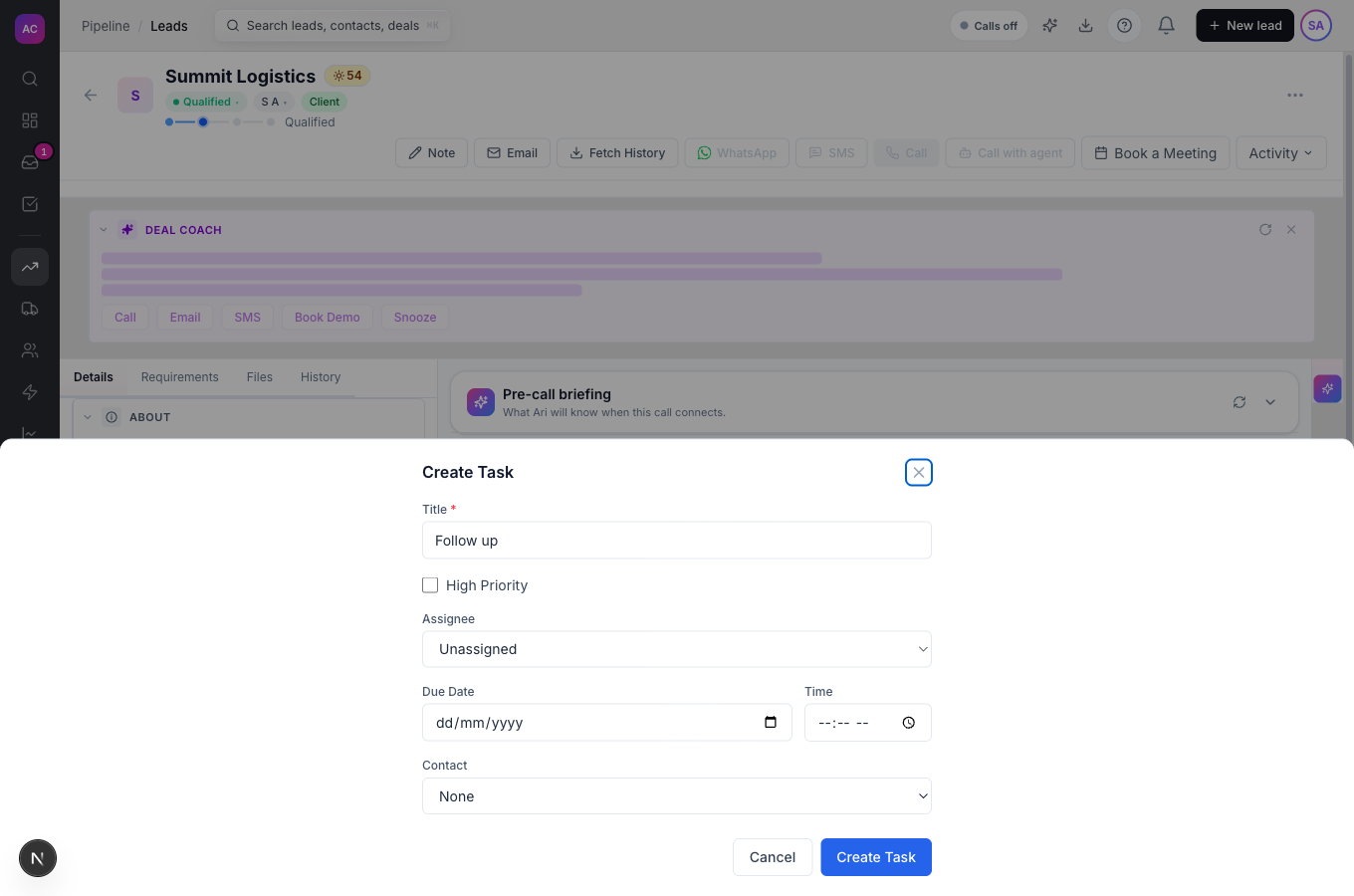Go to Pipeline breadcrumb
Image resolution: width=1354 pixels, height=896 pixels.
click(106, 26)
